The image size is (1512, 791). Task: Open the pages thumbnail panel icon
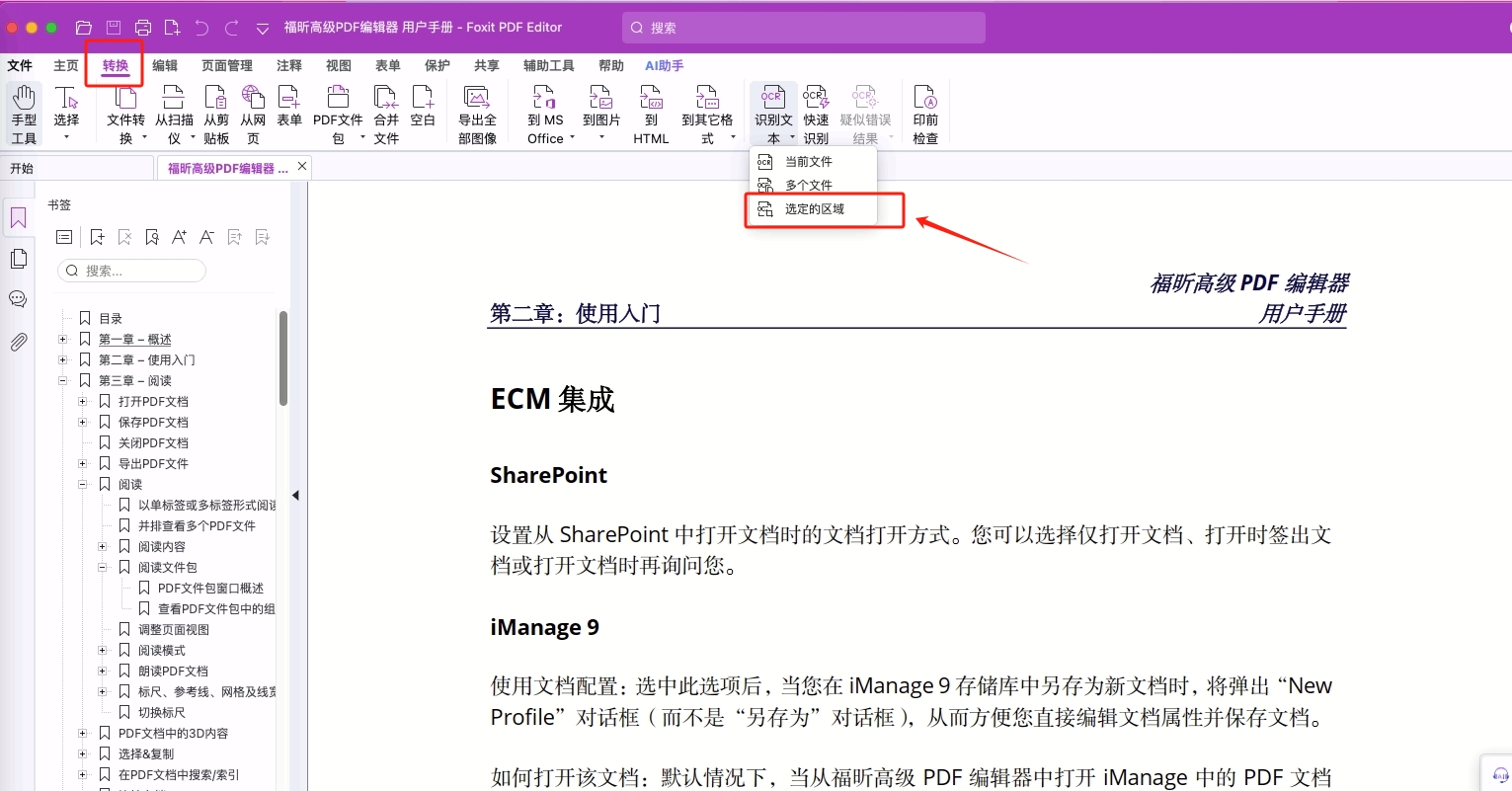pos(19,259)
